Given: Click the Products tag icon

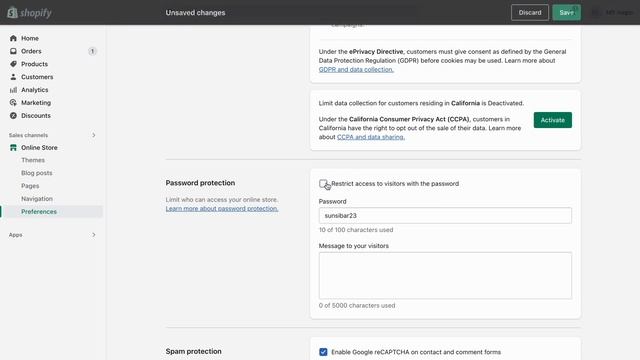Looking at the screenshot, I should pos(13,64).
